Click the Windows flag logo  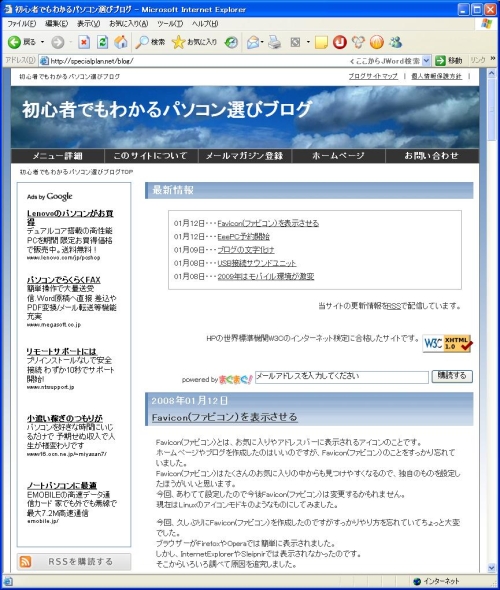tap(486, 24)
